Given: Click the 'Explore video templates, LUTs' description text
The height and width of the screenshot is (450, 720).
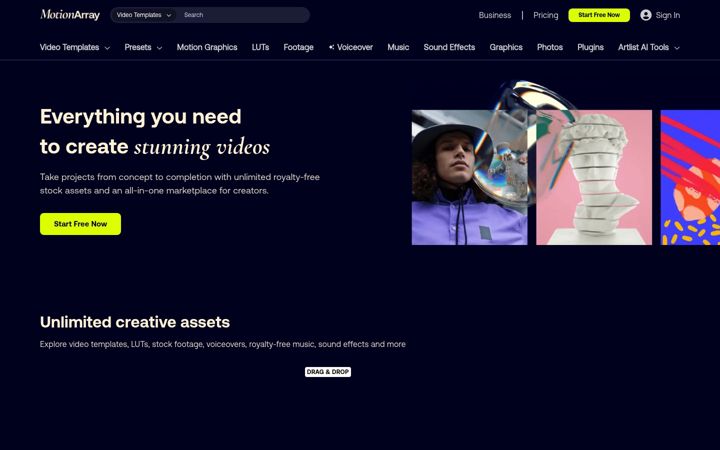Looking at the screenshot, I should (223, 344).
